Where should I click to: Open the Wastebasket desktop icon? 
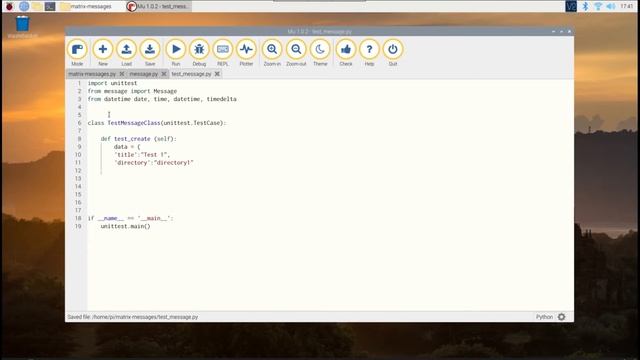(22, 27)
